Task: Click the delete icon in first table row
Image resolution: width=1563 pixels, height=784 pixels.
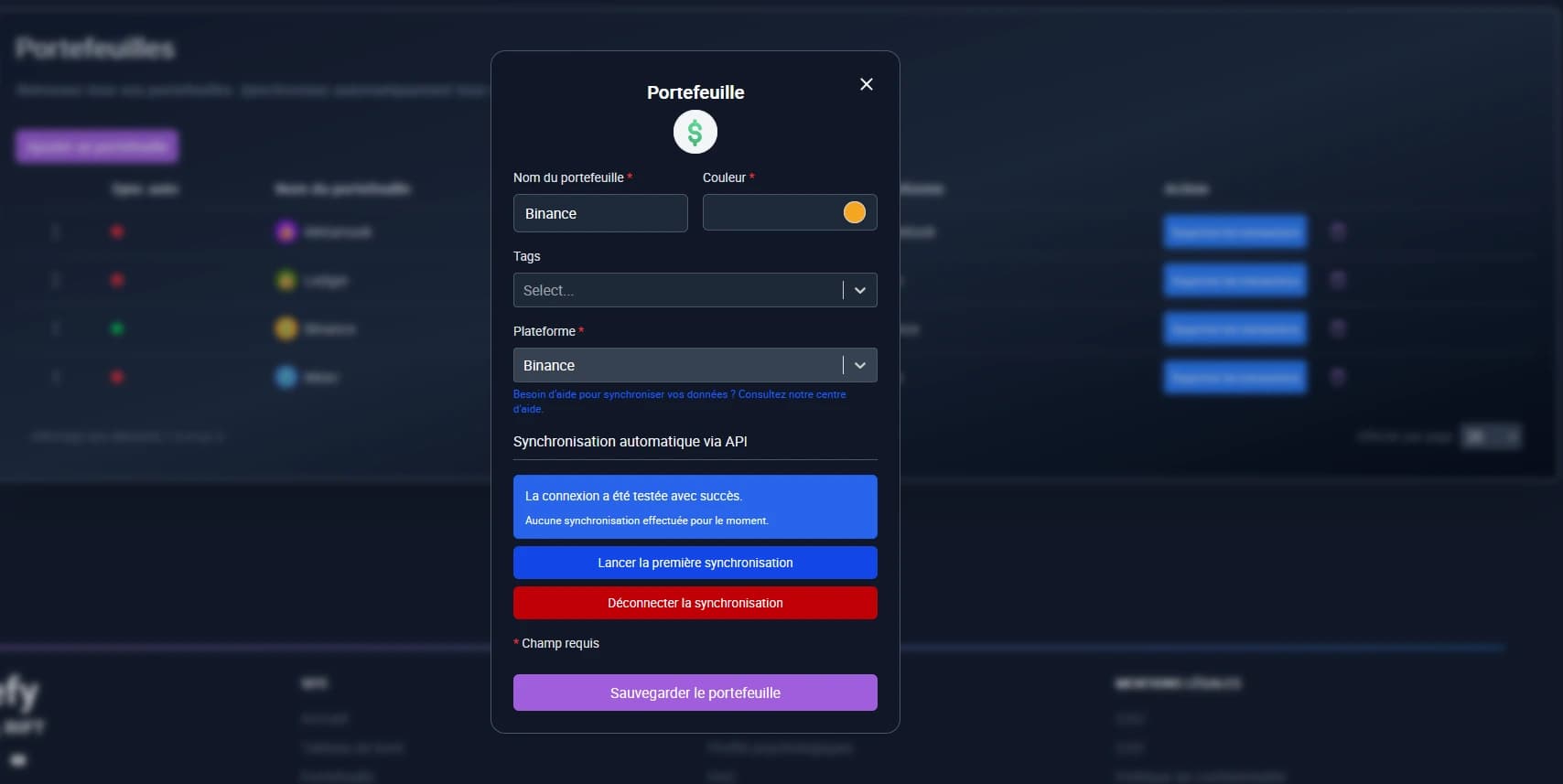Action: (x=1337, y=231)
